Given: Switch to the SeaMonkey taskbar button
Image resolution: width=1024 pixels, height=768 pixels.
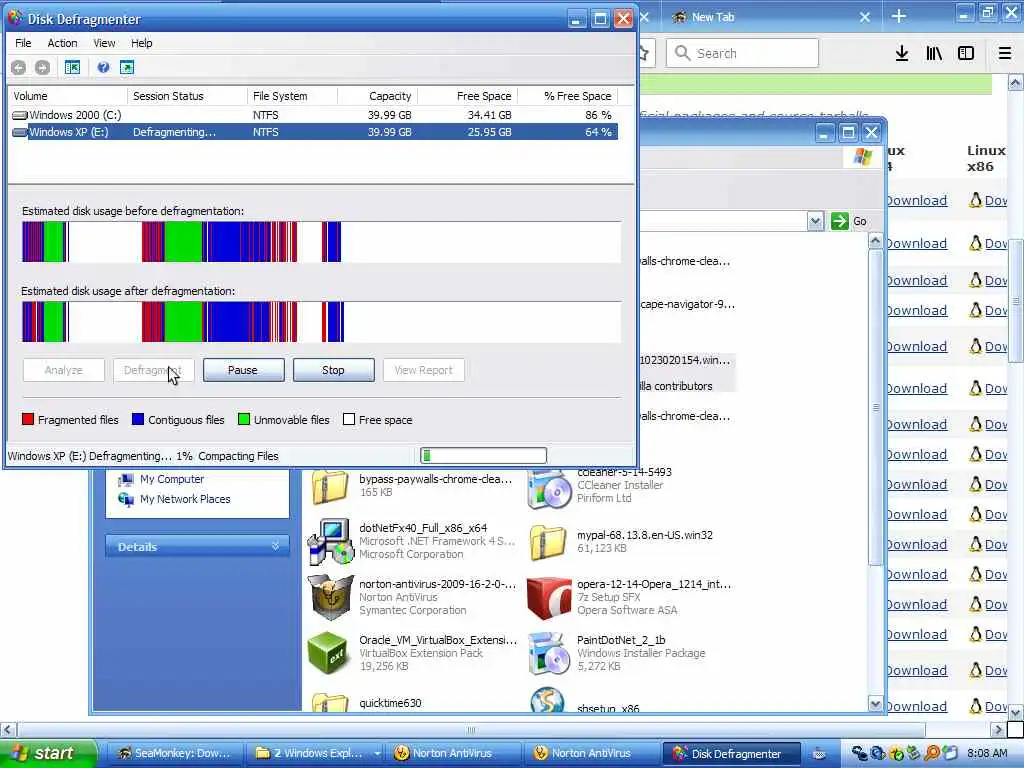Looking at the screenshot, I should (x=174, y=754).
